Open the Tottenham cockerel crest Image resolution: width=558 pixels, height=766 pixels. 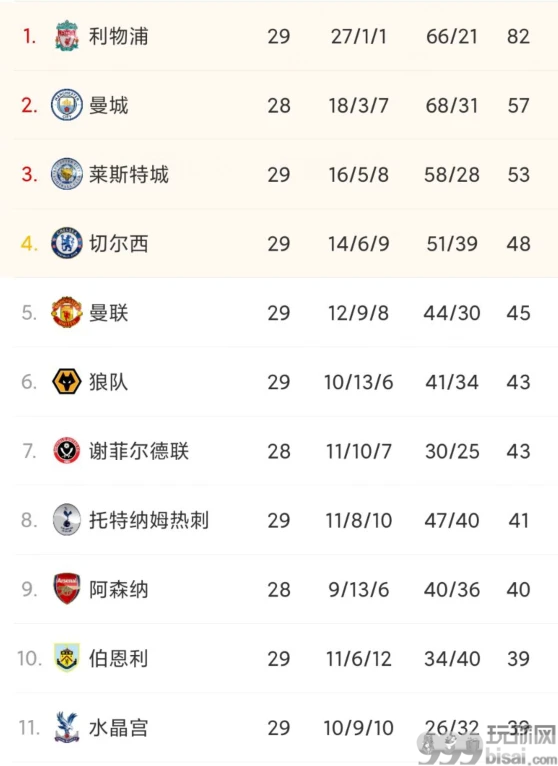(67, 520)
